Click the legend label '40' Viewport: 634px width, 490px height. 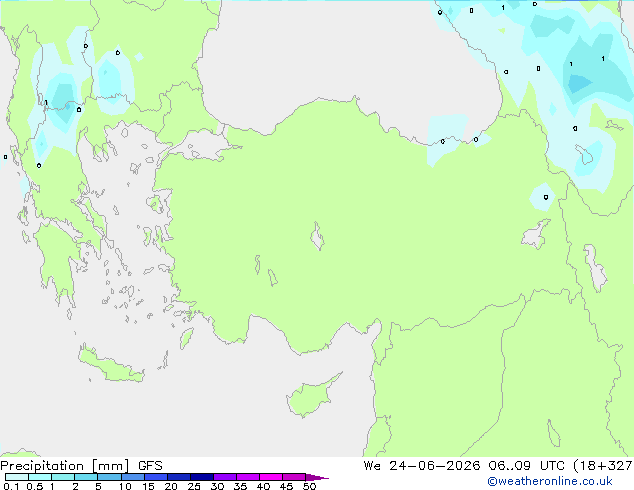tap(263, 486)
